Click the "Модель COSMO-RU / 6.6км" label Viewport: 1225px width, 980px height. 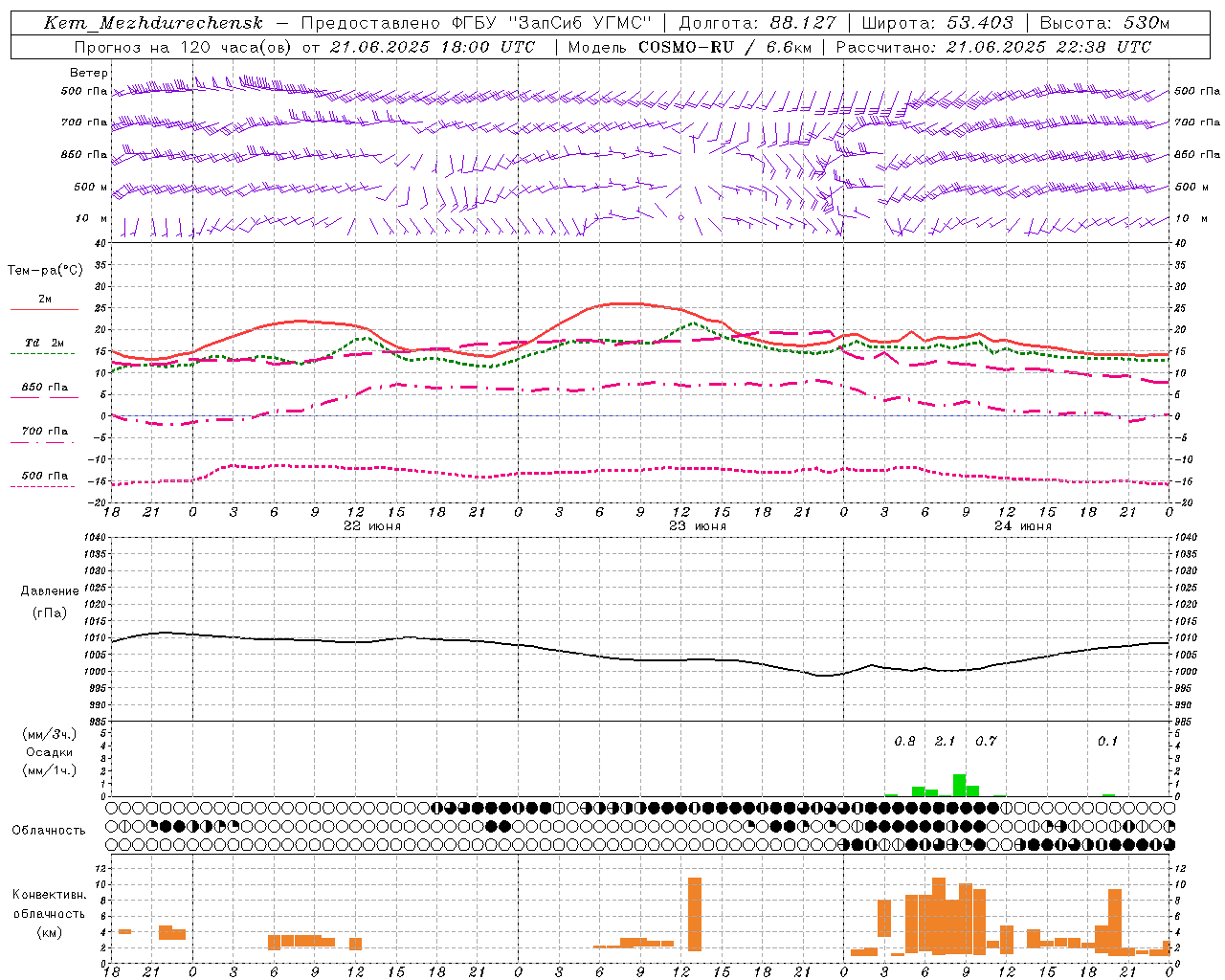[x=689, y=47]
